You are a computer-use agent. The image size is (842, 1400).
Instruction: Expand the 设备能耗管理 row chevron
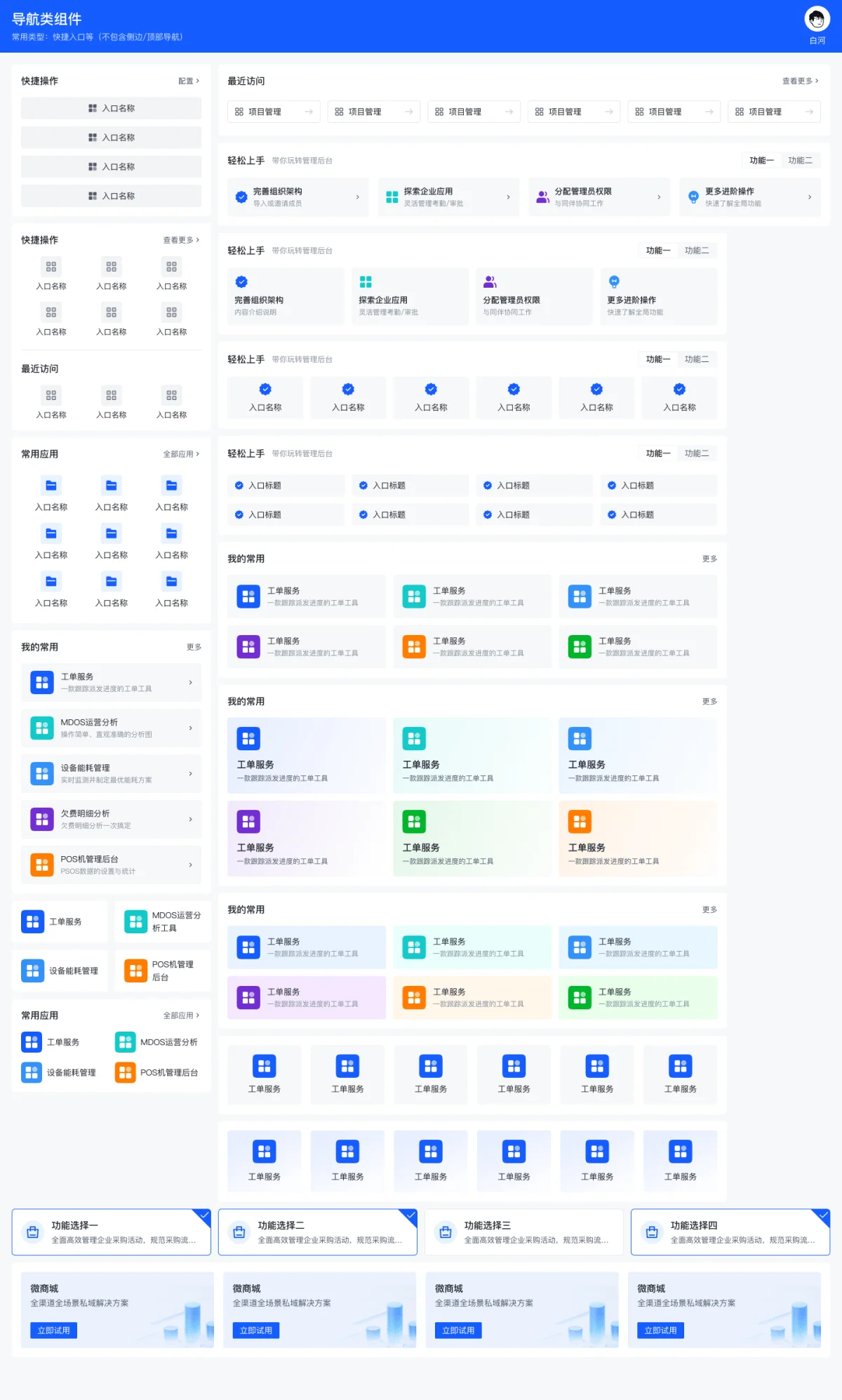tap(190, 773)
